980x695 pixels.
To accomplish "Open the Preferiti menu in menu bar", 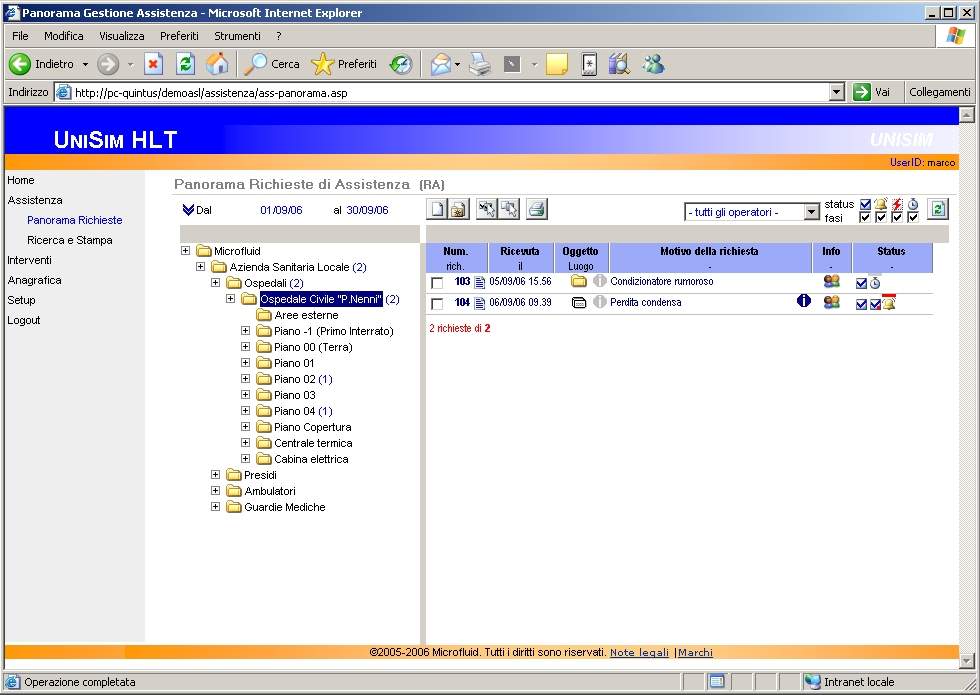I will [179, 36].
